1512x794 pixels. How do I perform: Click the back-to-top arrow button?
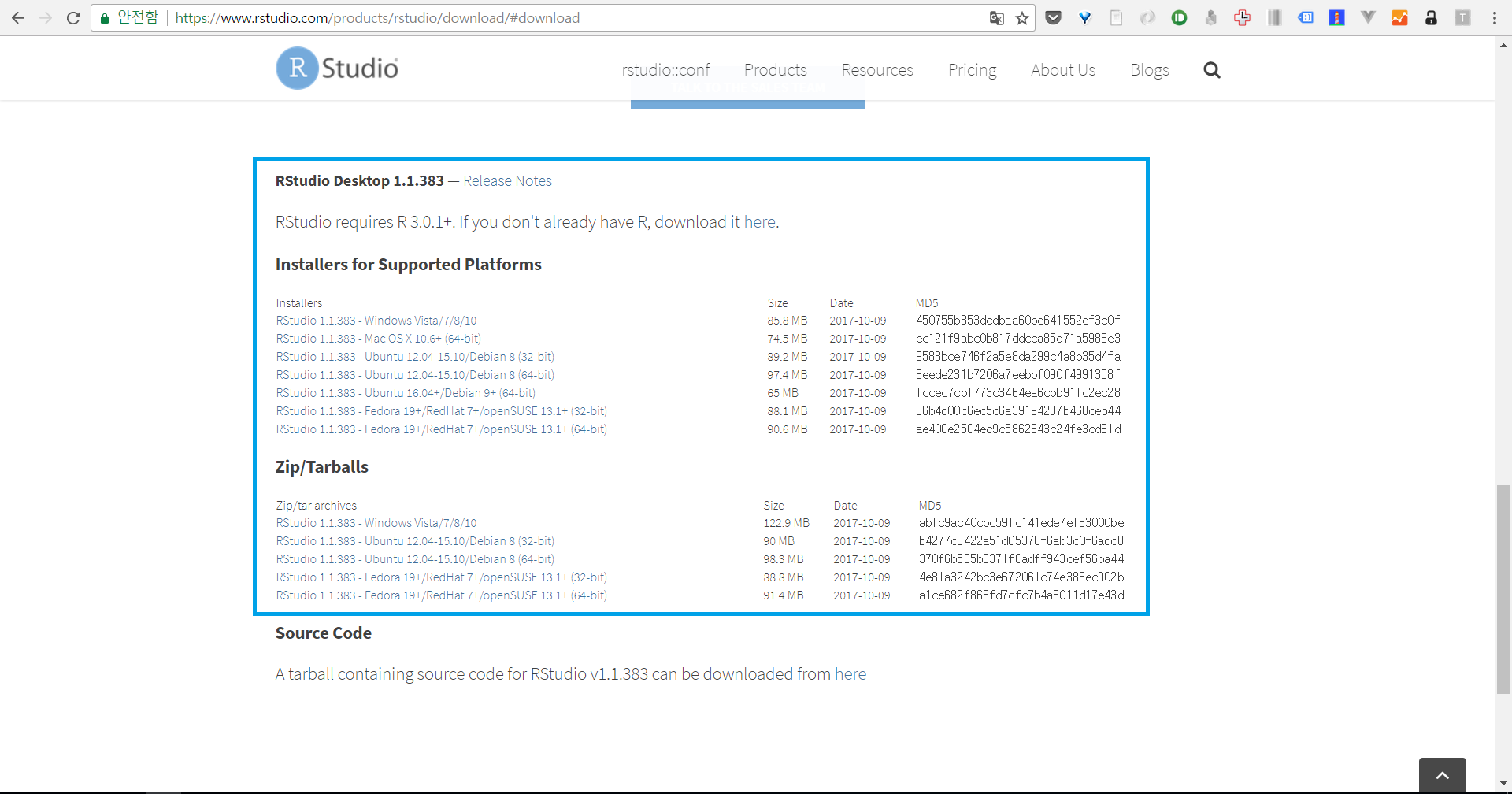tap(1443, 776)
